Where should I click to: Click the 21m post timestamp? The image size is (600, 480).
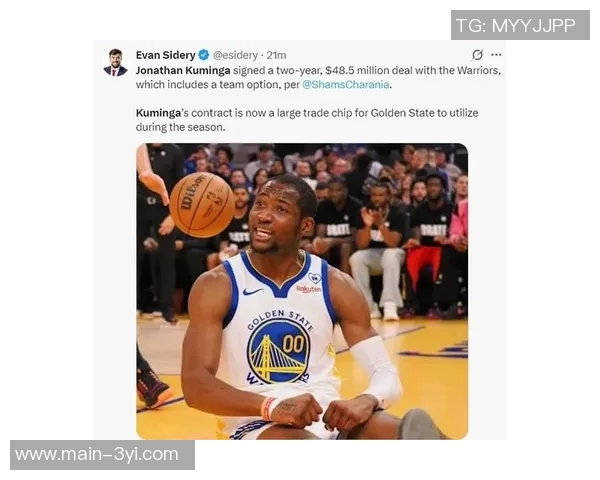click(276, 55)
